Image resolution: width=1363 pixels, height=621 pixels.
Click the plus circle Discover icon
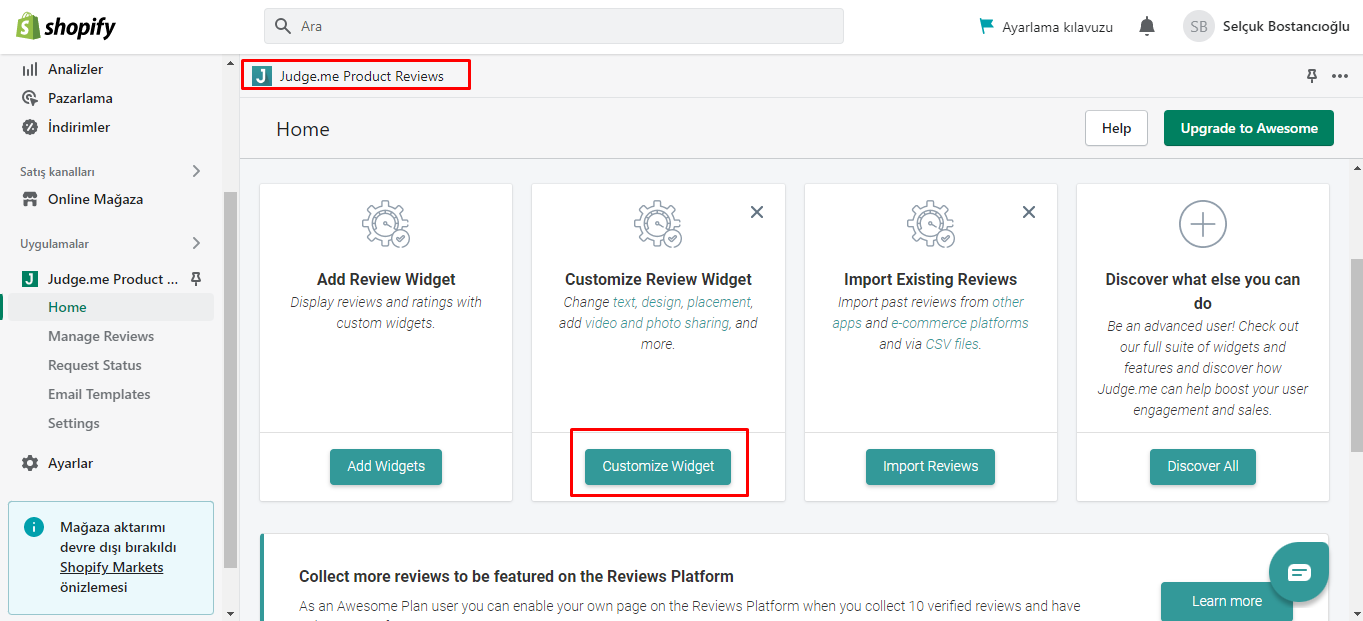1203,224
